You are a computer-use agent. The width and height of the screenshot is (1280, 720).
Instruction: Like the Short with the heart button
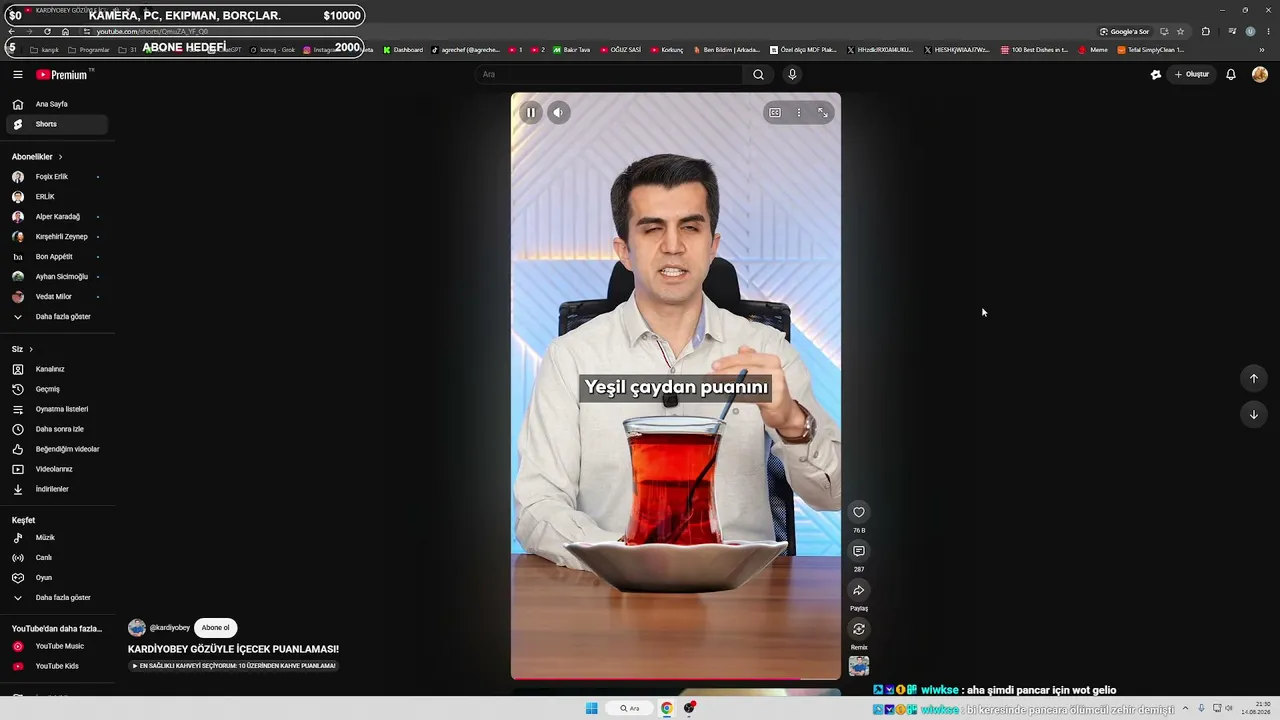[858, 512]
